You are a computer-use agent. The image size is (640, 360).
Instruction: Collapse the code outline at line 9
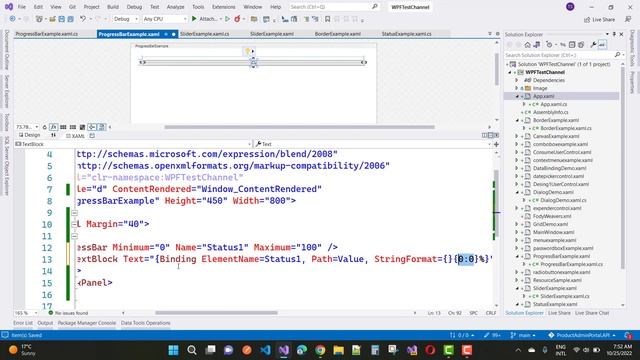[74, 213]
